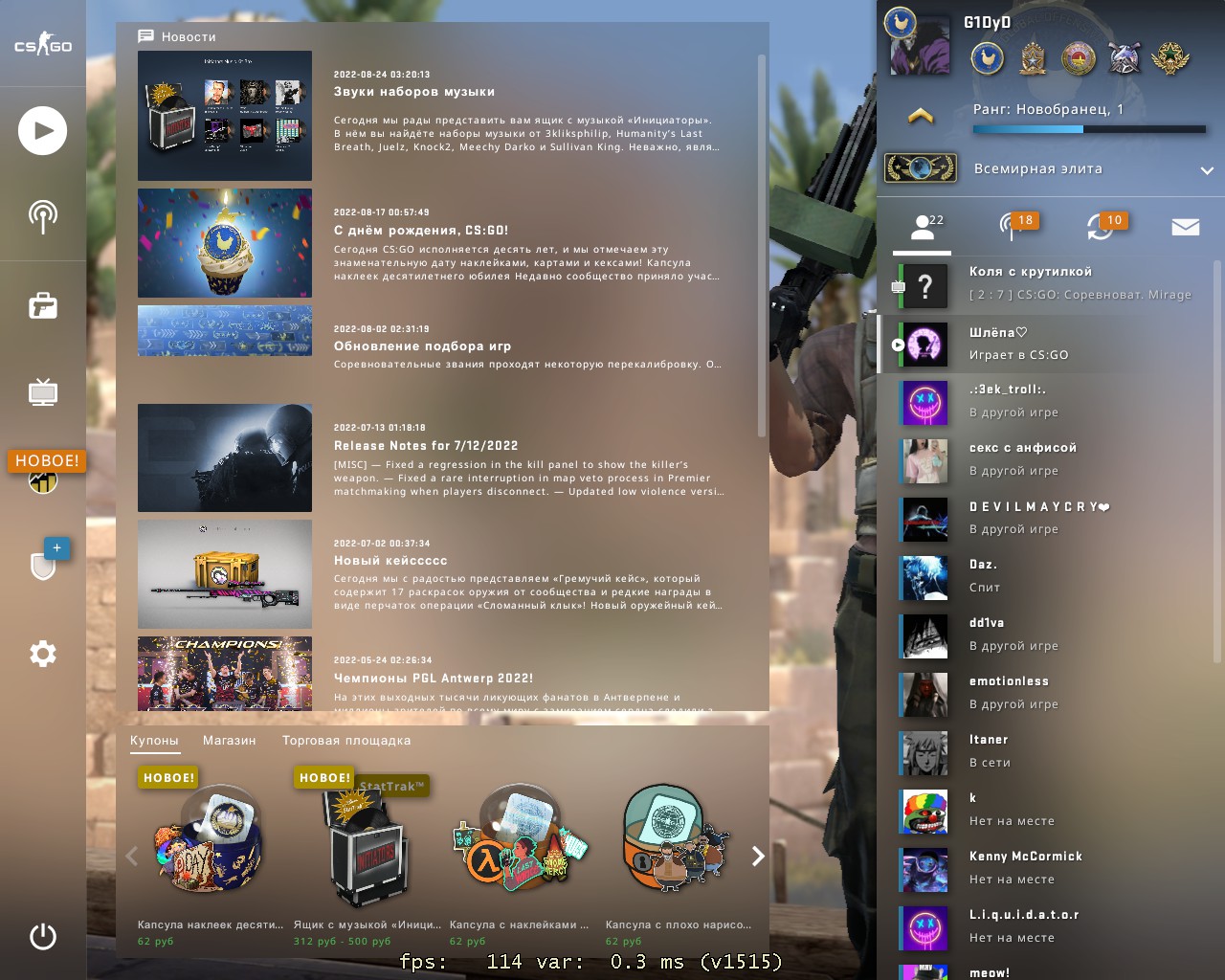This screenshot has height=980, width=1225.
Task: Select the Магазин tab
Action: [230, 741]
